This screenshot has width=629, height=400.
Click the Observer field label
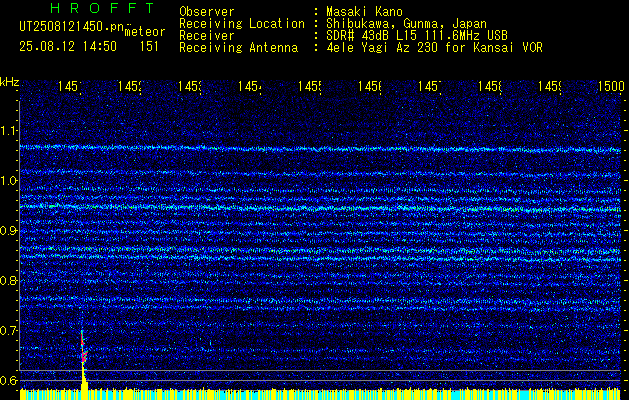[x=207, y=11]
